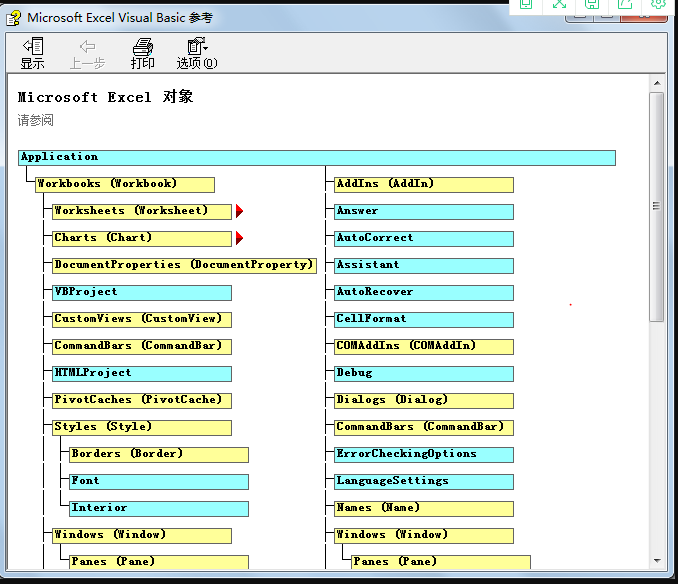
Task: Open the 选项 (Options) toolbar menu
Action: [x=197, y=54]
